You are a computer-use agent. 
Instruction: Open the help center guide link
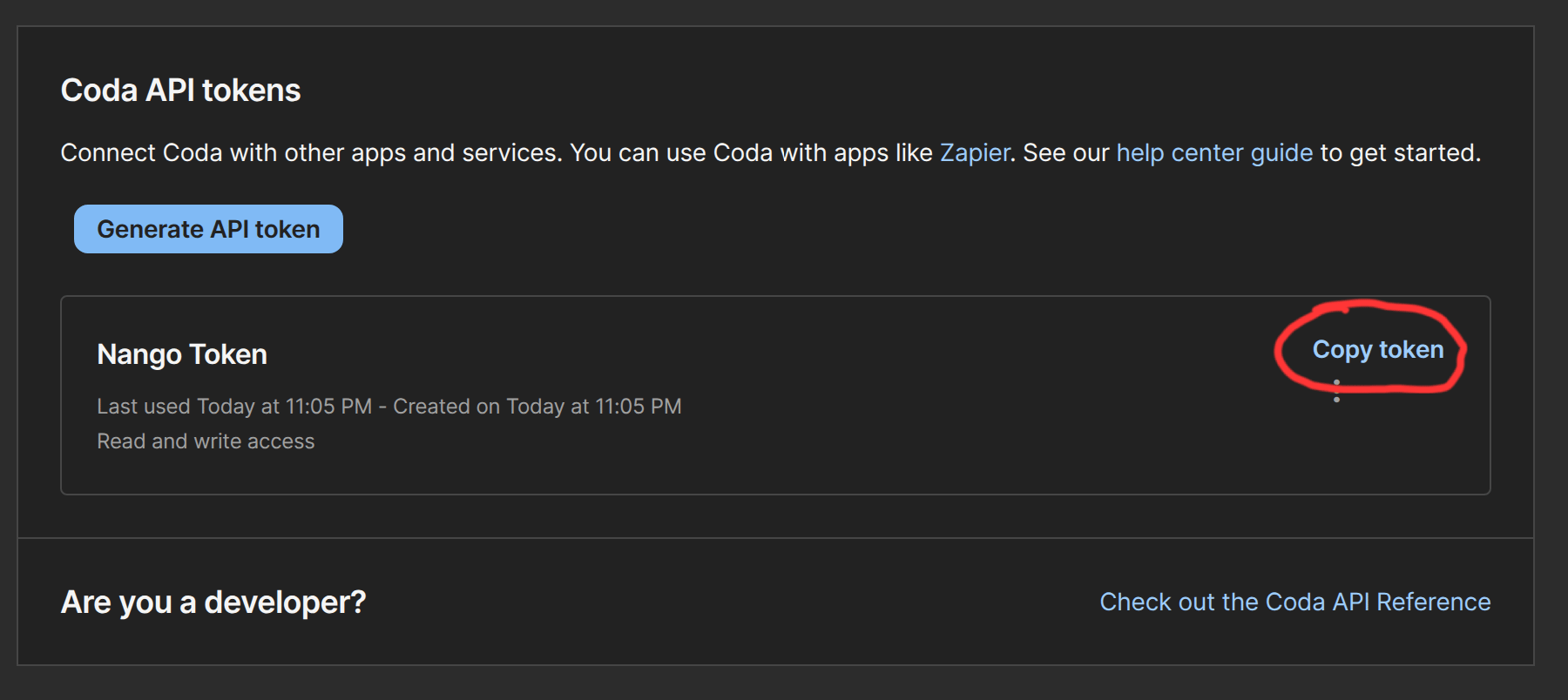click(1214, 152)
